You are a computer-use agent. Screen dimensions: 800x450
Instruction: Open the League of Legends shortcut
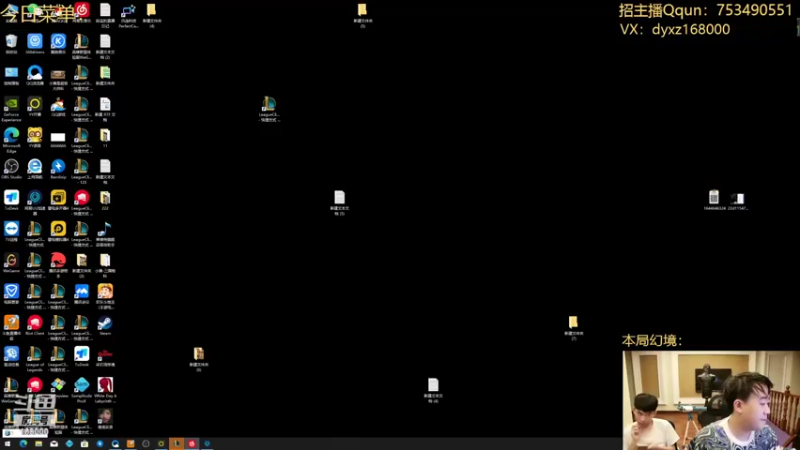click(x=35, y=358)
